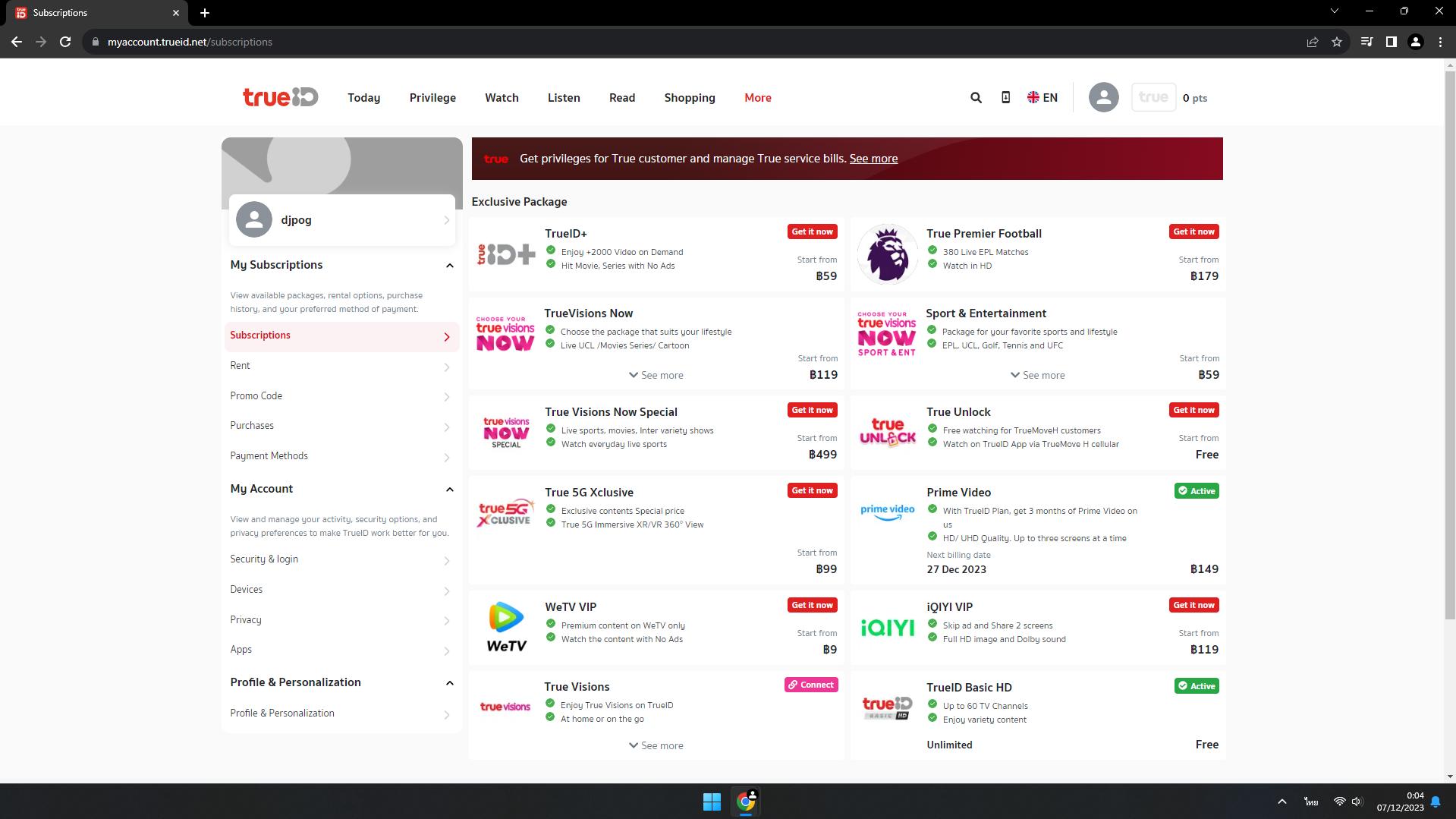Click the TrueID Basic HD logo
The height and width of the screenshot is (819, 1456).
887,707
